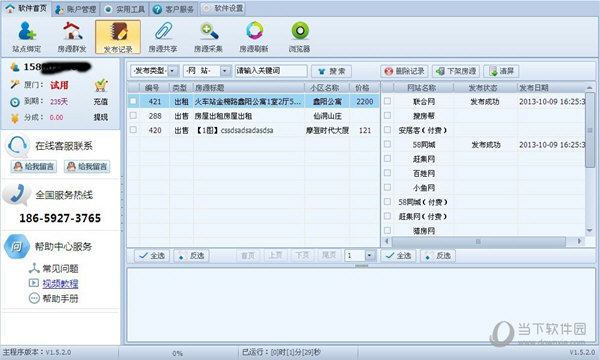This screenshot has height=360, width=600.
Task: Open the 视频教程 video tutorial link
Action: (x=60, y=283)
